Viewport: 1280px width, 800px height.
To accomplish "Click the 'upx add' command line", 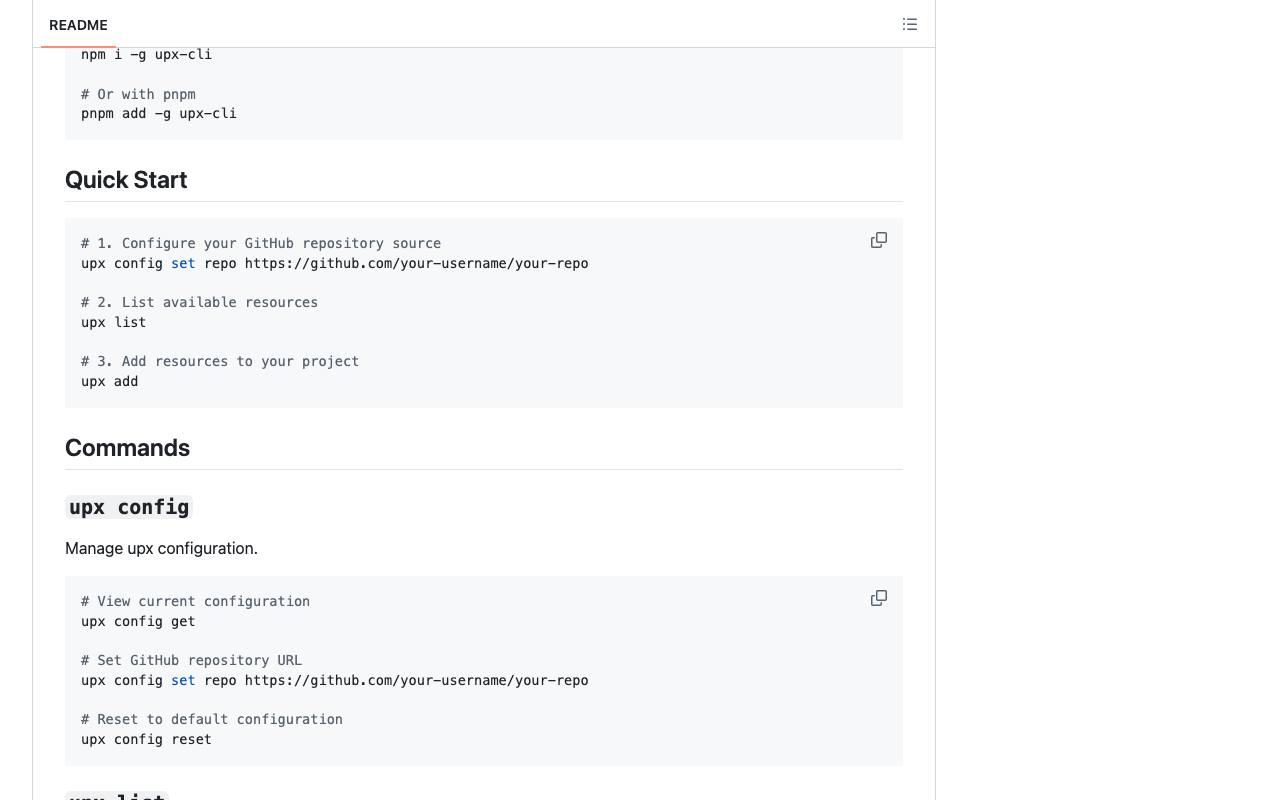I will pyautogui.click(x=109, y=381).
